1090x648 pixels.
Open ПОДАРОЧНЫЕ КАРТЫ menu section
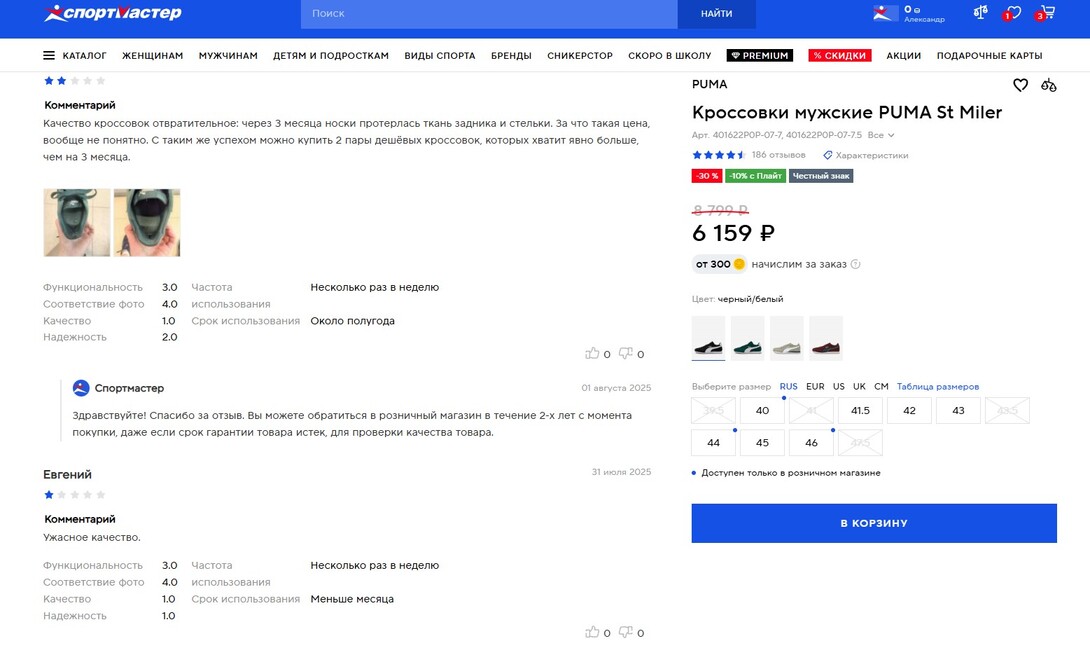pyautogui.click(x=989, y=56)
